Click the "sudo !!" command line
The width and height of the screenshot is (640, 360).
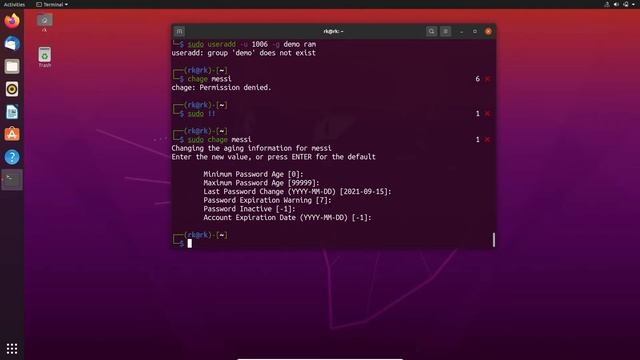[x=201, y=113]
